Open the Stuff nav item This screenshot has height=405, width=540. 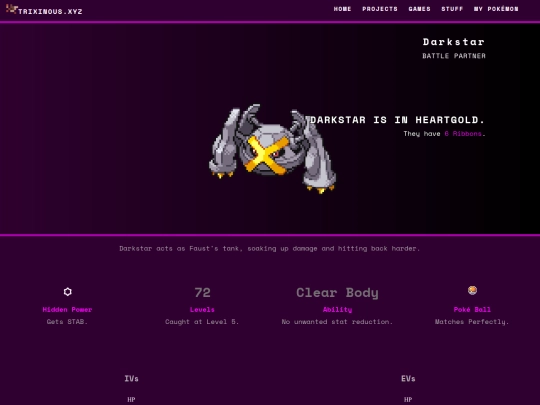tap(452, 9)
